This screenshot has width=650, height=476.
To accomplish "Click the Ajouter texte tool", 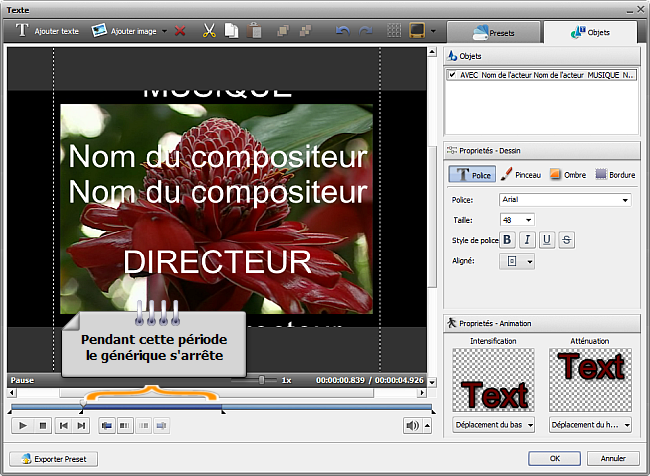I will pyautogui.click(x=47, y=31).
